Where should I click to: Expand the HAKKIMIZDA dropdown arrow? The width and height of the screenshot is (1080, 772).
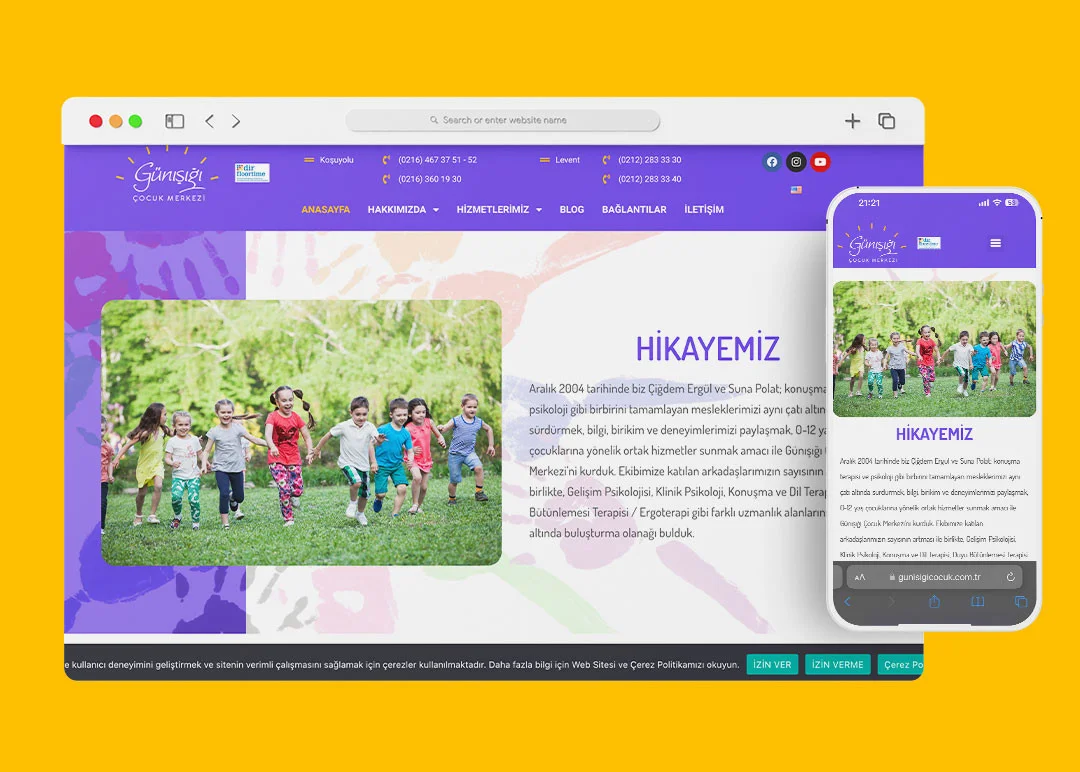point(436,210)
